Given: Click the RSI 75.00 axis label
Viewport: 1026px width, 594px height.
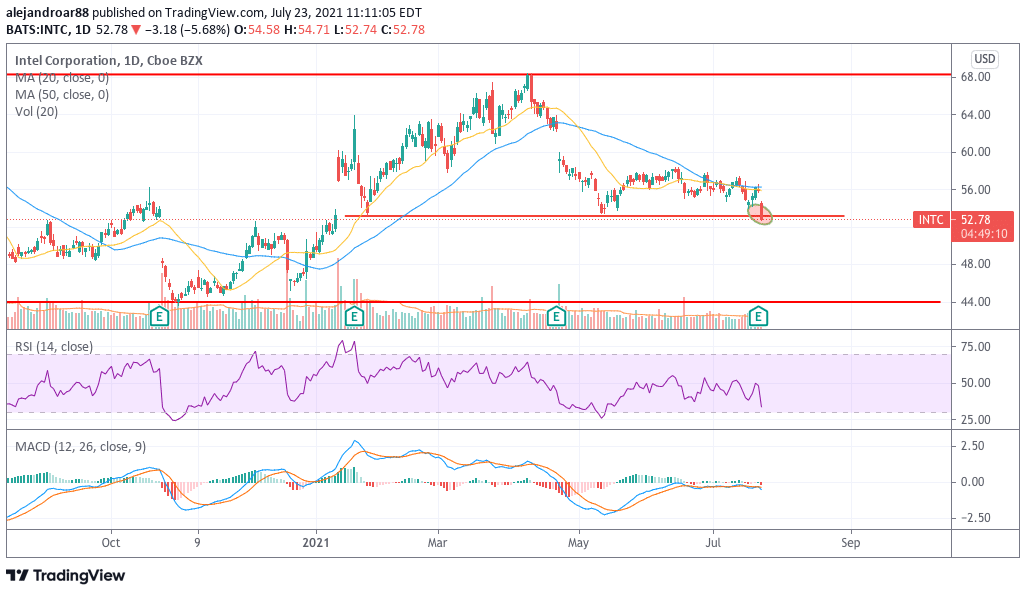Looking at the screenshot, I should pos(975,347).
